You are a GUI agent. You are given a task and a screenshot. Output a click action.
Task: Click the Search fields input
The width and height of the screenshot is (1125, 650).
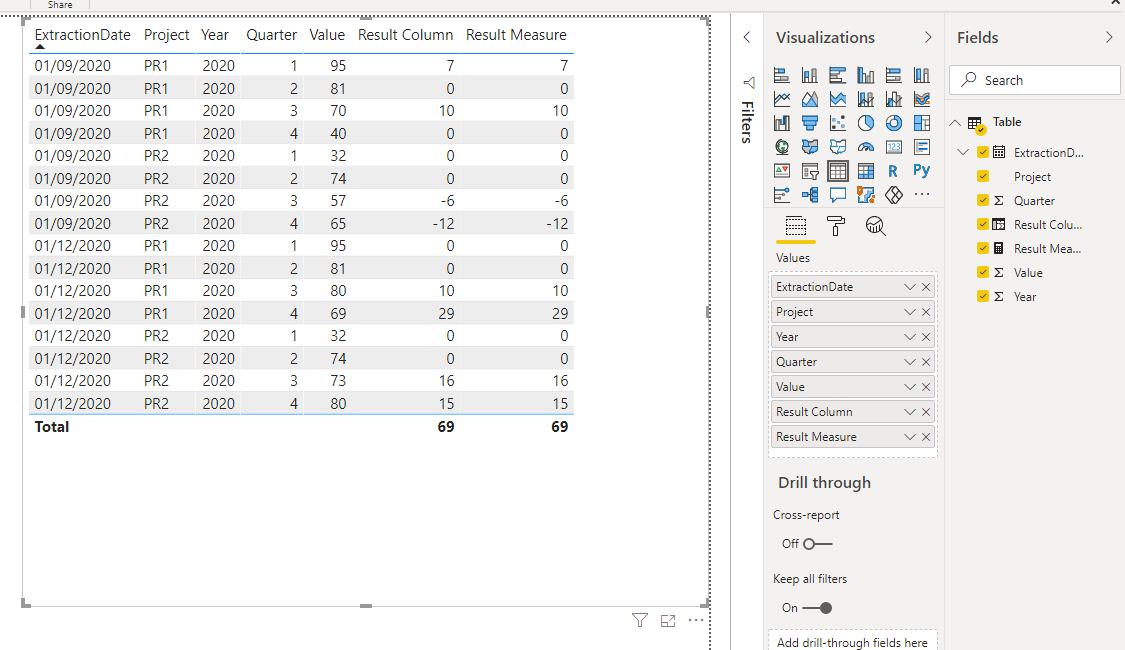[1035, 80]
